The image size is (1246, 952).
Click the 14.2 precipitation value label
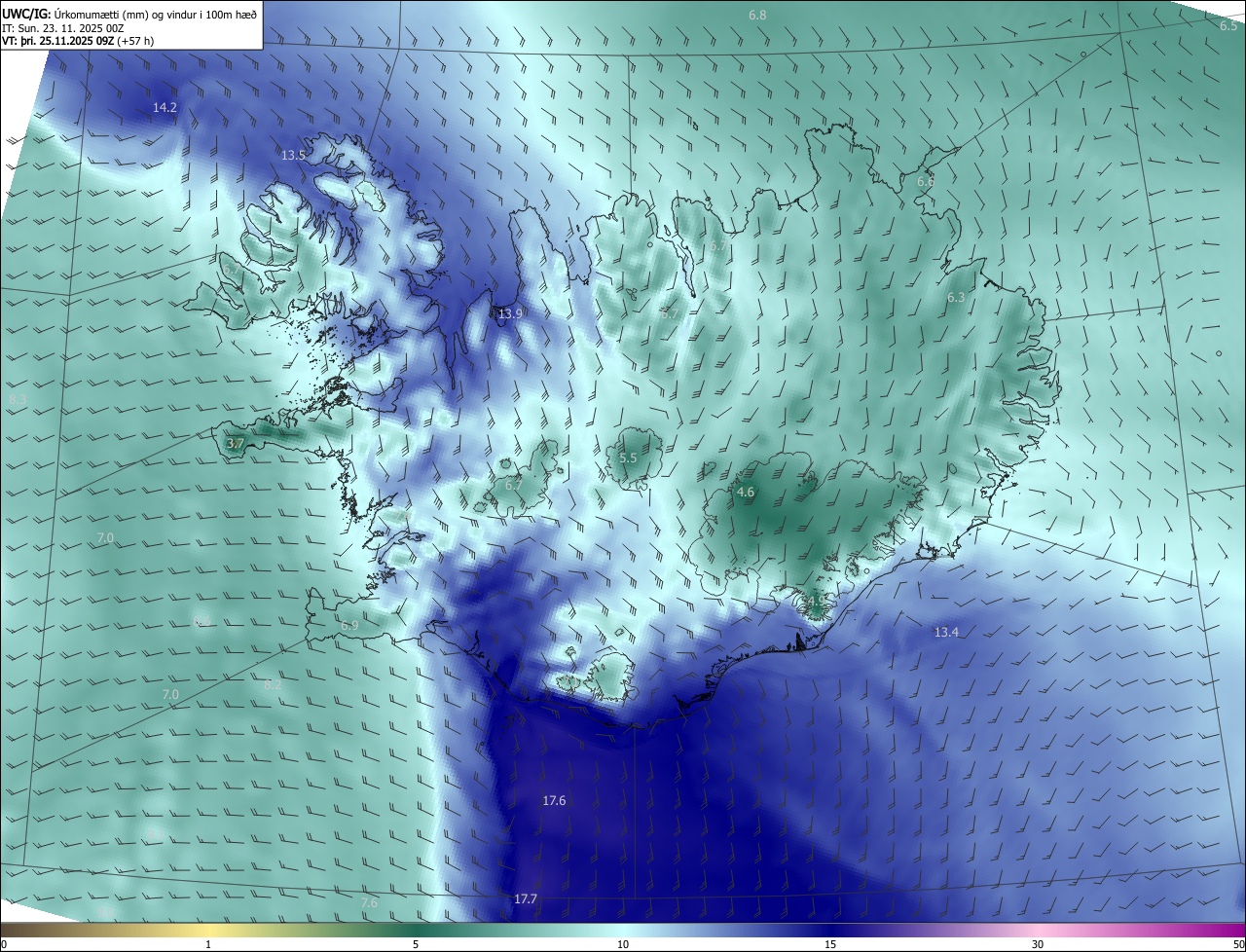165,107
